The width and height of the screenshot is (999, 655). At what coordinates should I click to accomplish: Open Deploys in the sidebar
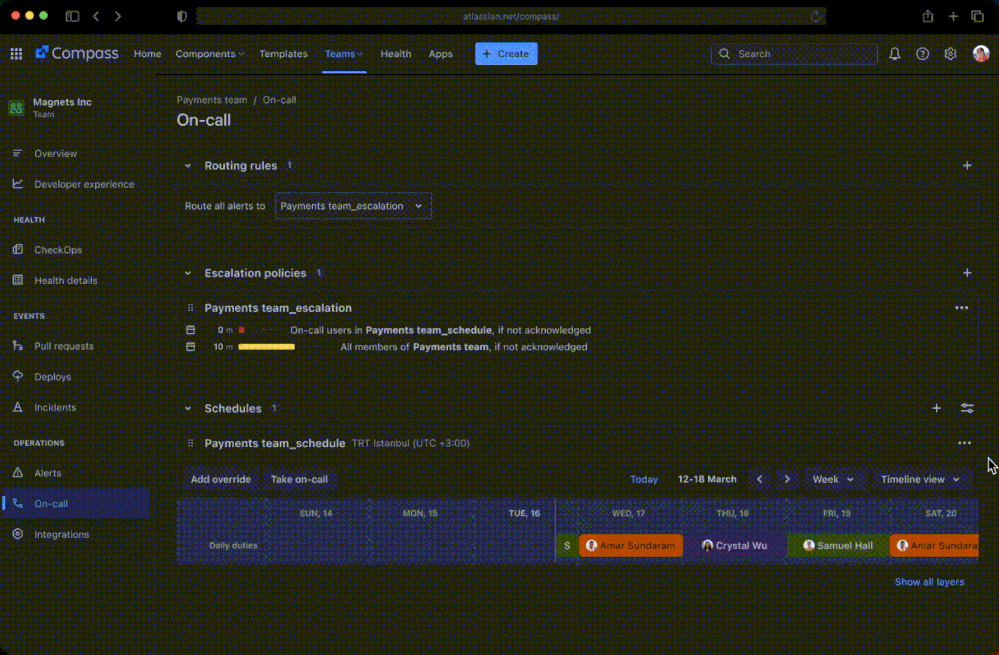pyautogui.click(x=76, y=377)
